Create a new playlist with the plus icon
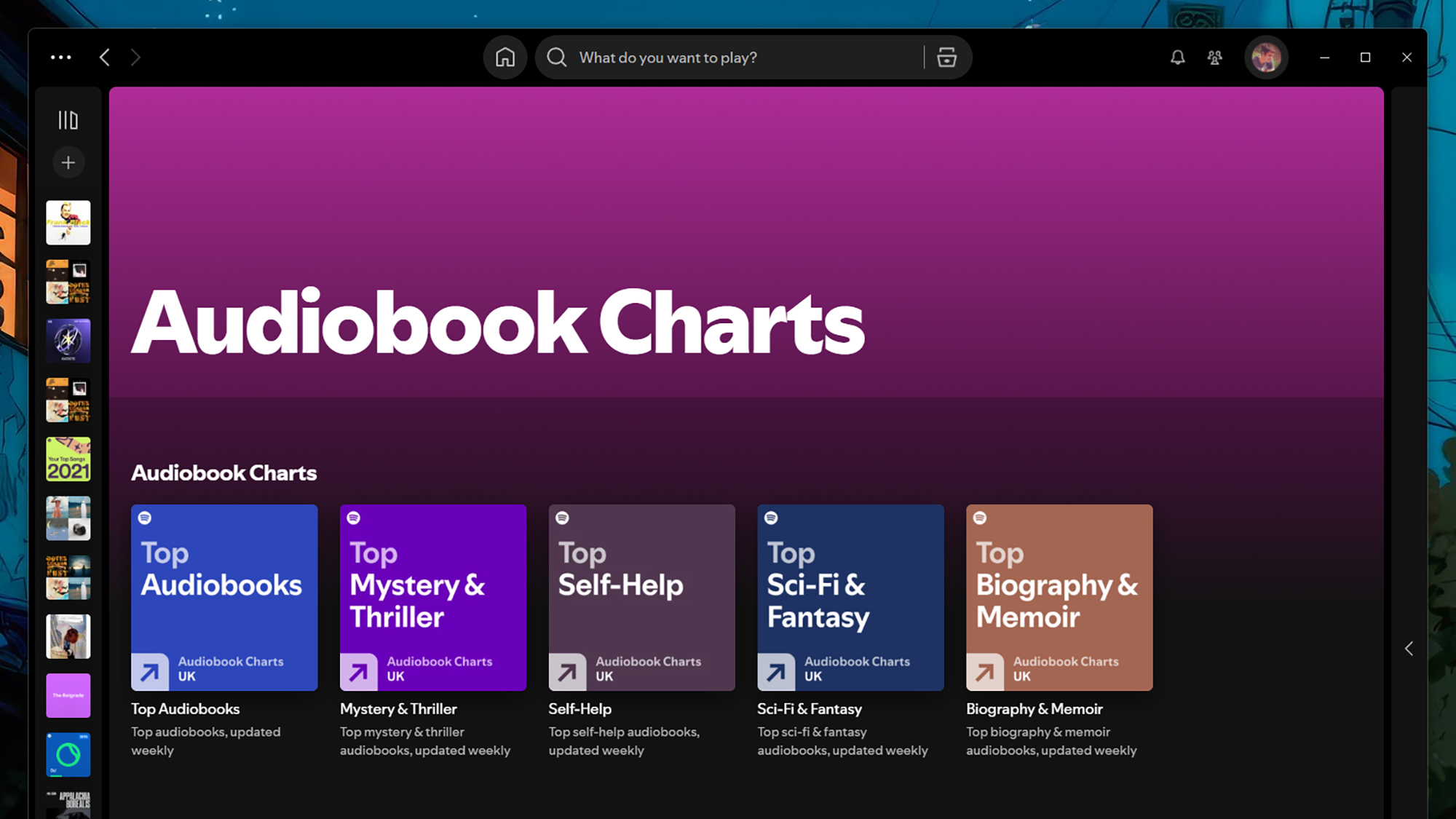1456x819 pixels. [x=68, y=162]
